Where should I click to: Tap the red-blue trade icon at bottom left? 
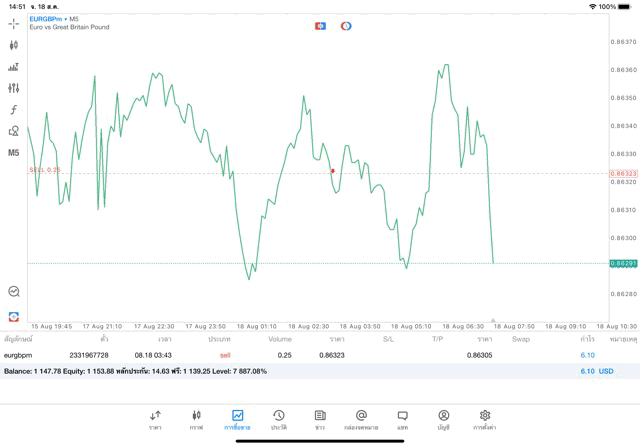(x=14, y=316)
